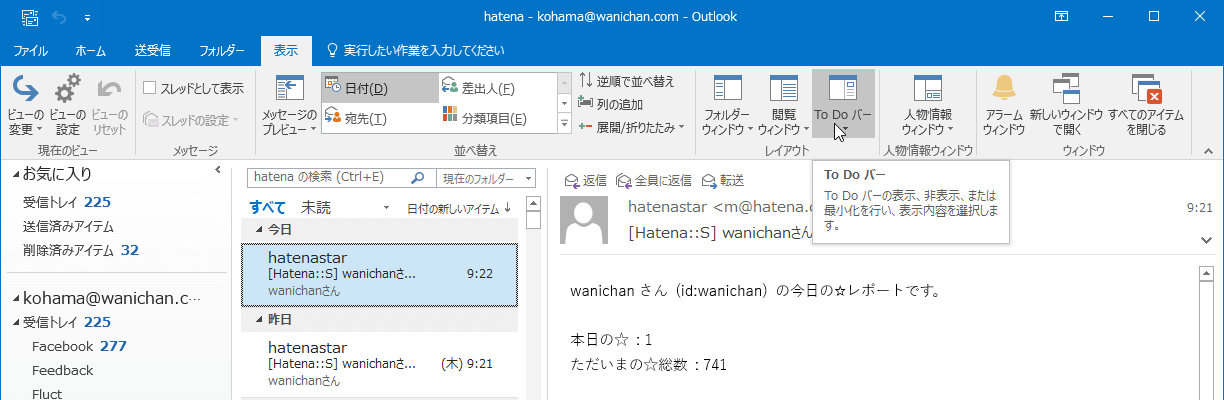The image size is (1224, 400).
Task: Show 未読 unread messages filter
Action: tap(316, 208)
